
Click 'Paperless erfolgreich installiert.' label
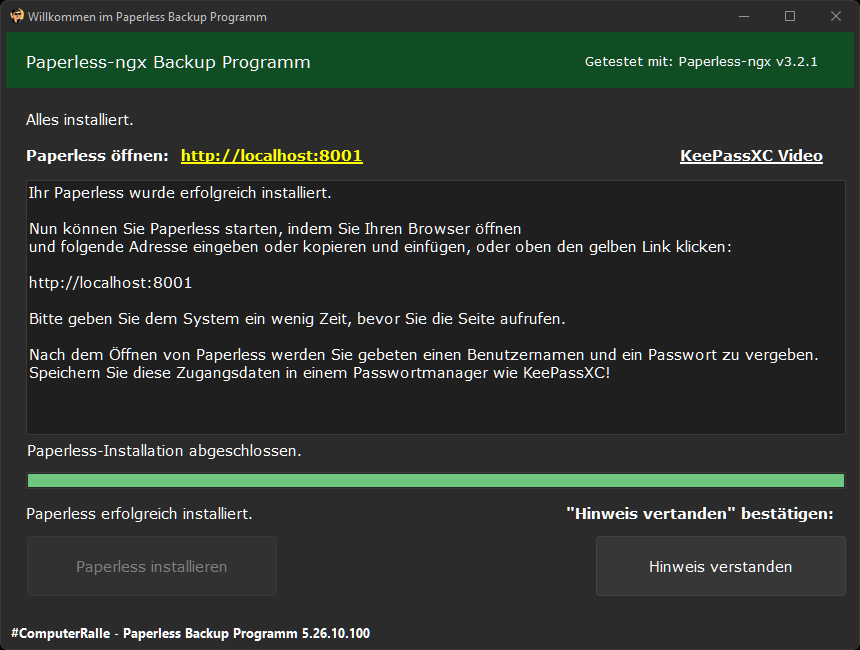(139, 514)
